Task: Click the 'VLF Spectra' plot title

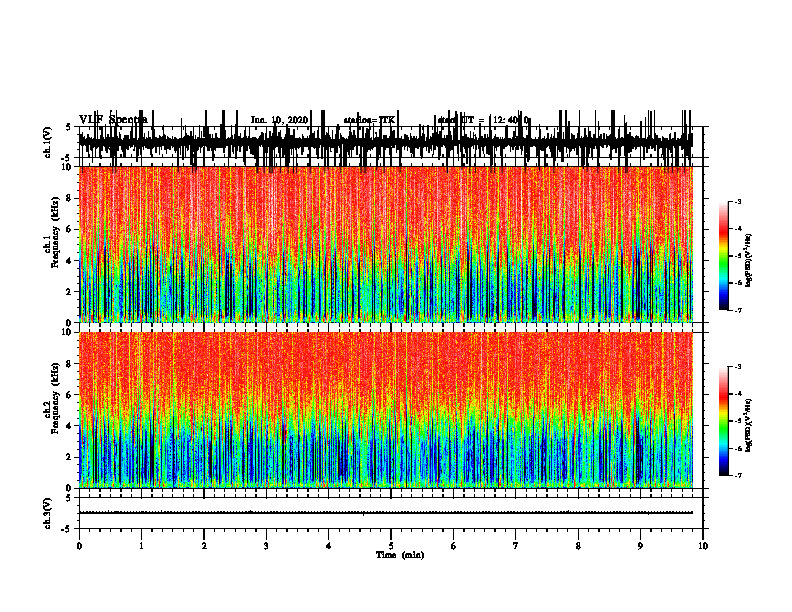Action: [x=113, y=119]
